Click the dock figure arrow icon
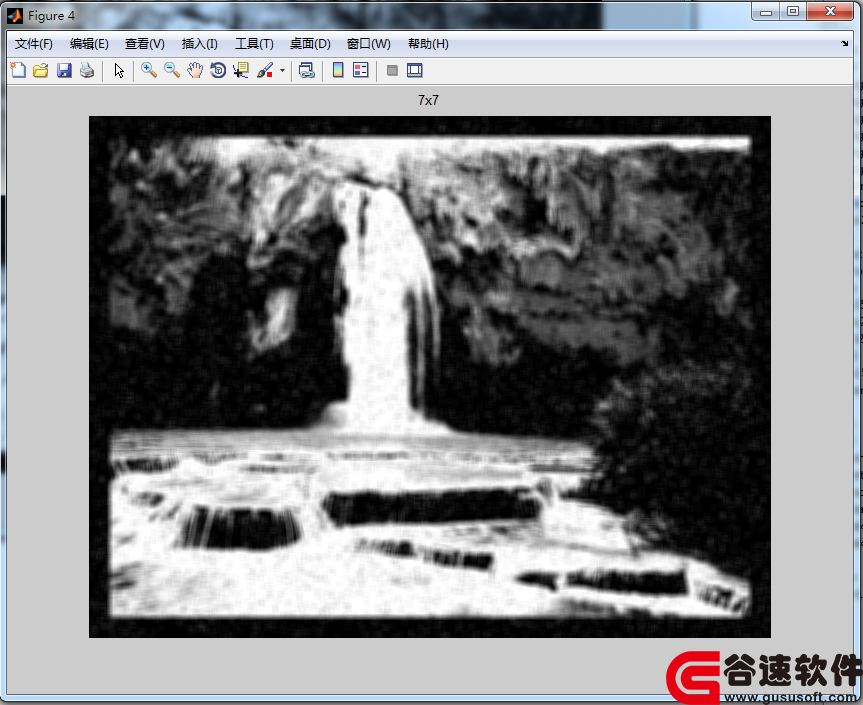Screen dimensions: 863x705 [x=845, y=43]
